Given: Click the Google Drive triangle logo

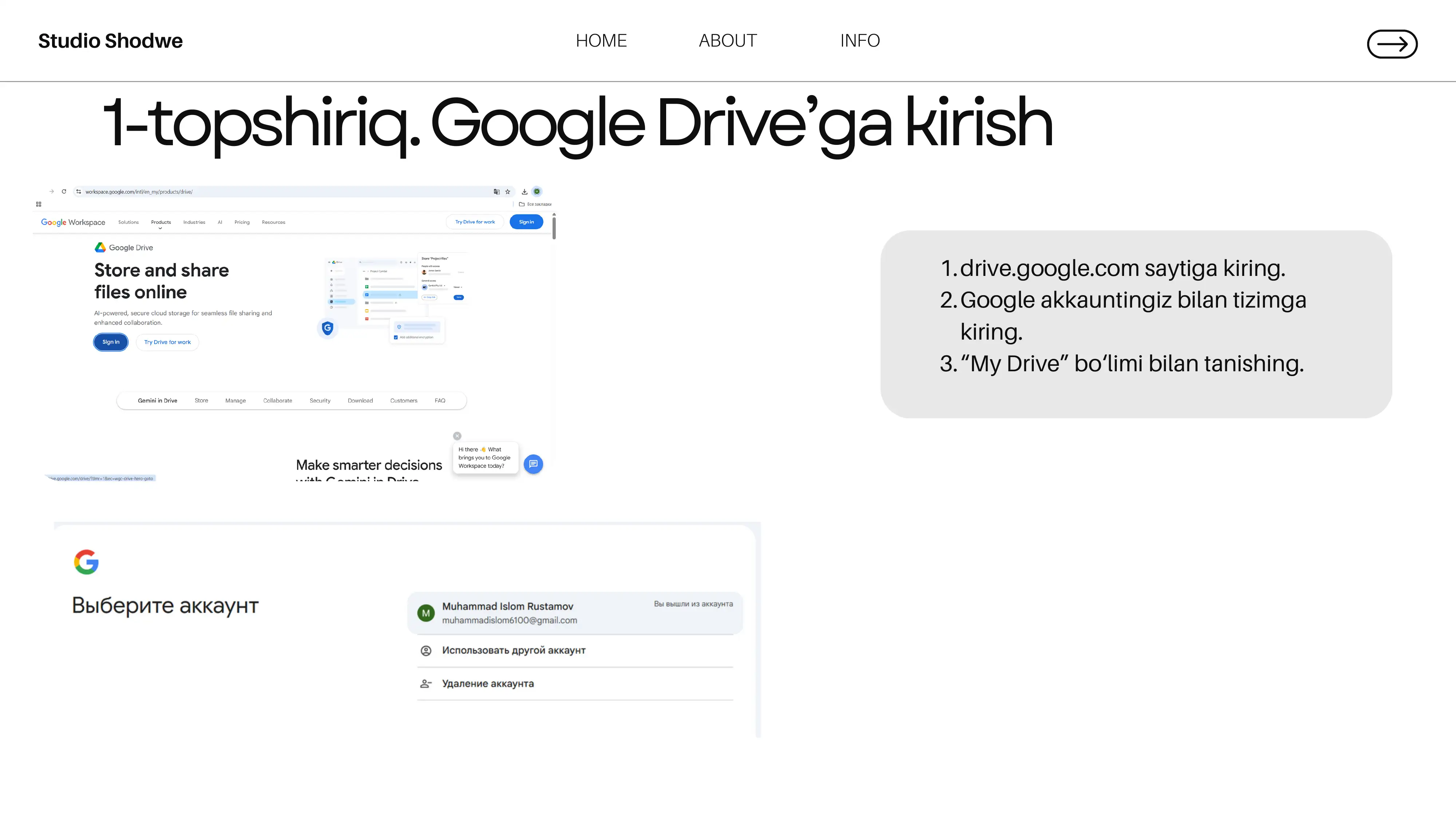Looking at the screenshot, I should [x=100, y=247].
